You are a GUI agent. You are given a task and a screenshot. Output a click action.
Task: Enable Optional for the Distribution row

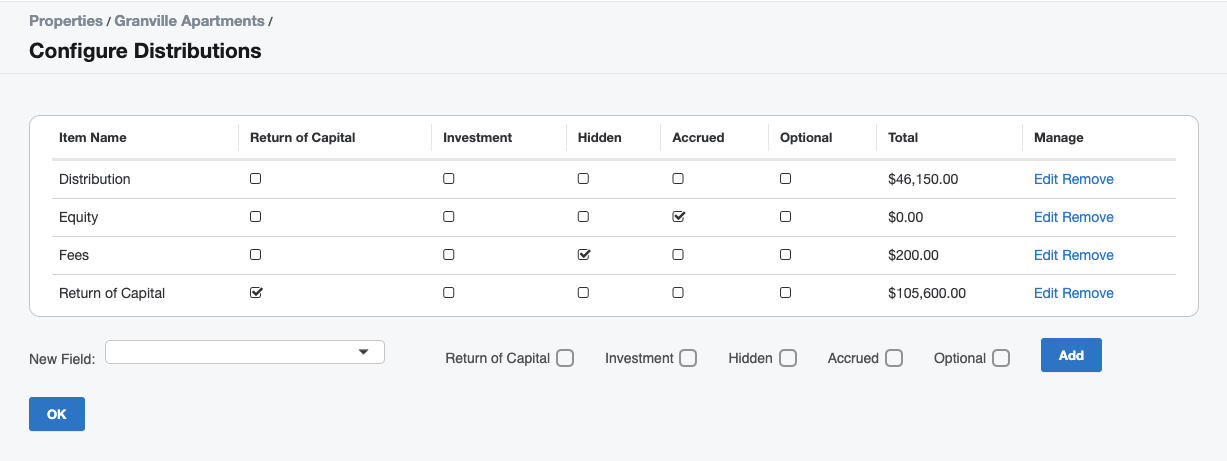click(x=786, y=179)
